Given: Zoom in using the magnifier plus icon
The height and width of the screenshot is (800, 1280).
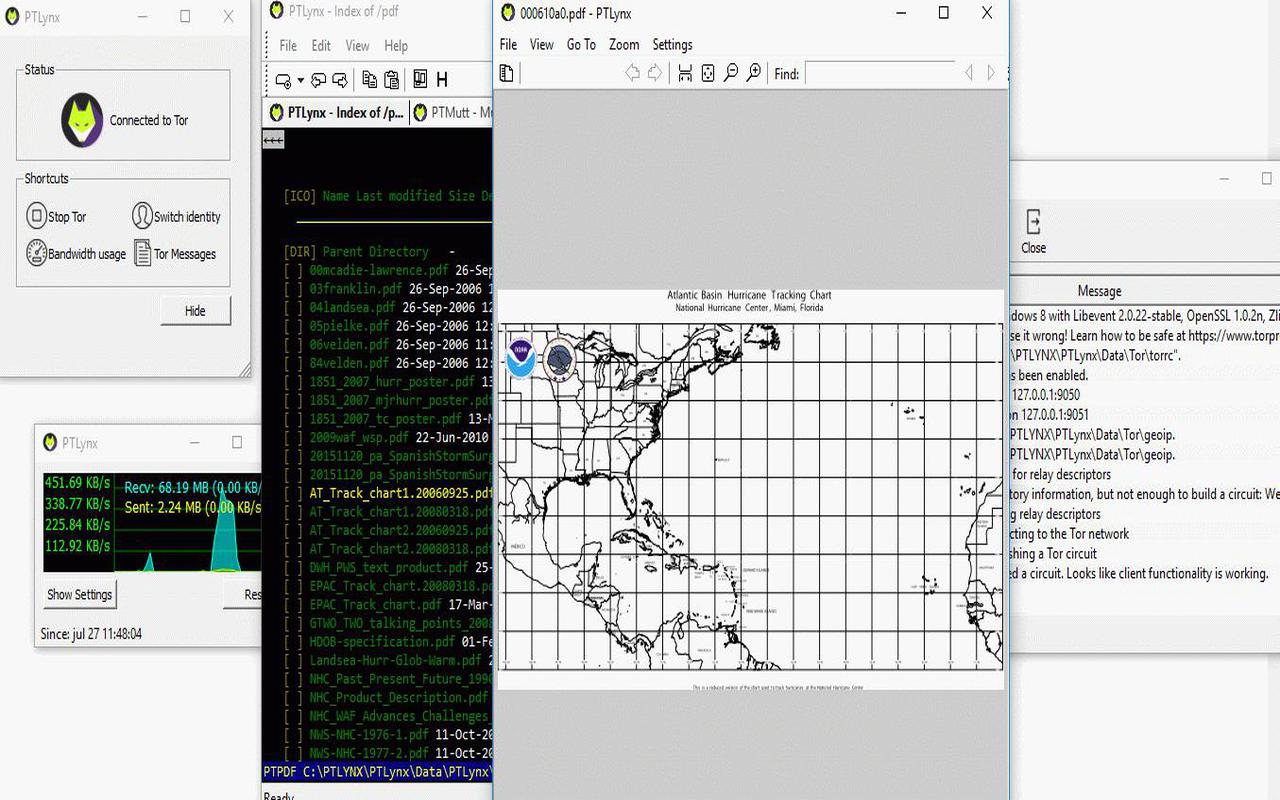Looking at the screenshot, I should (754, 73).
